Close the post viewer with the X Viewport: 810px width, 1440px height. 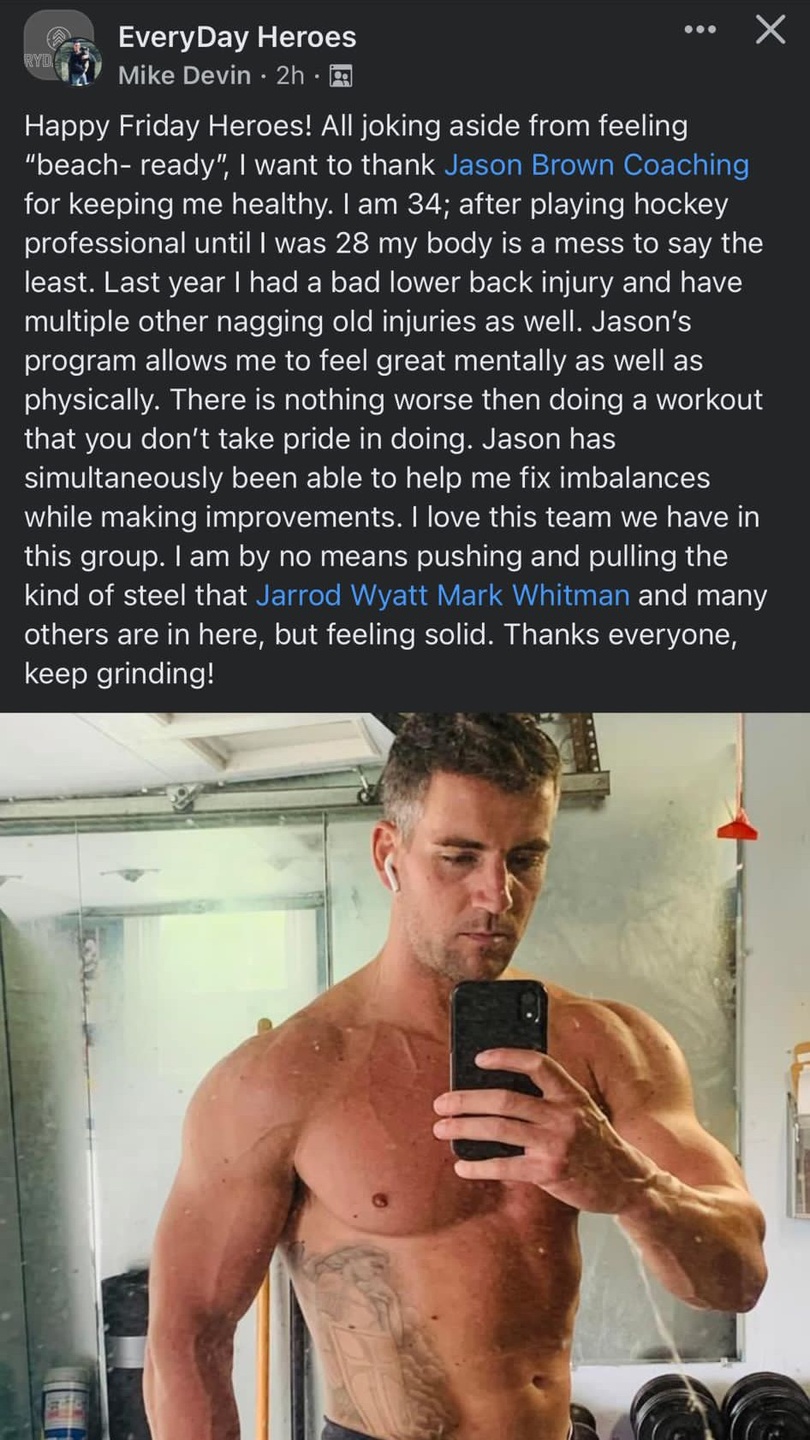(770, 30)
